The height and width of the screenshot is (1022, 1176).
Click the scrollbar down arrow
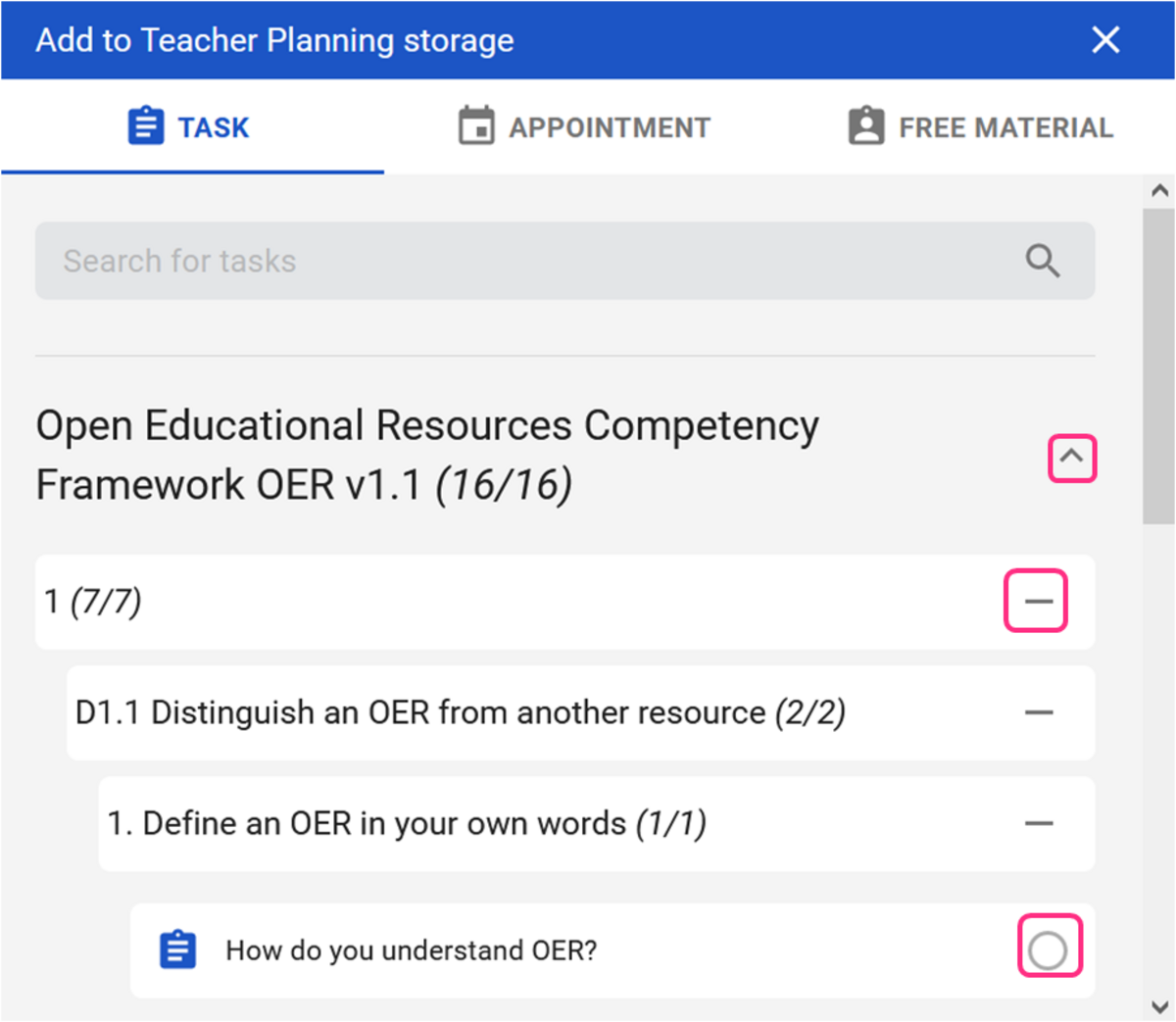click(x=1159, y=1006)
